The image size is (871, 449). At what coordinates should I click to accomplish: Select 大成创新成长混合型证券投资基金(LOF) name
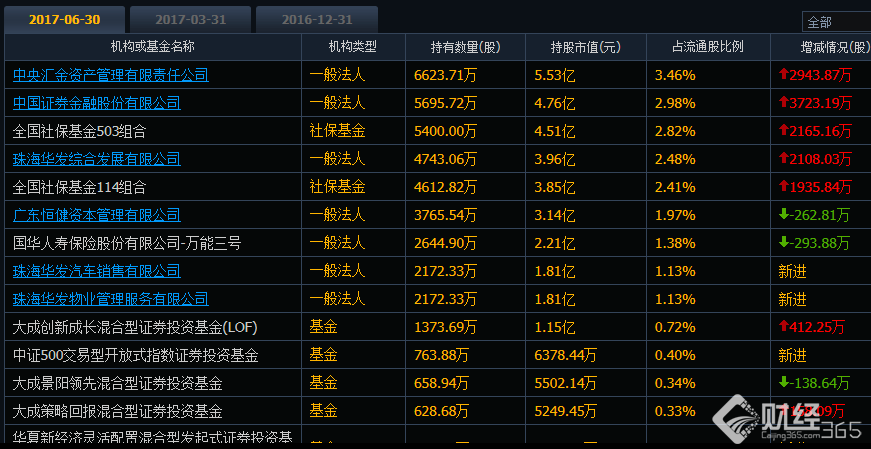pos(135,327)
